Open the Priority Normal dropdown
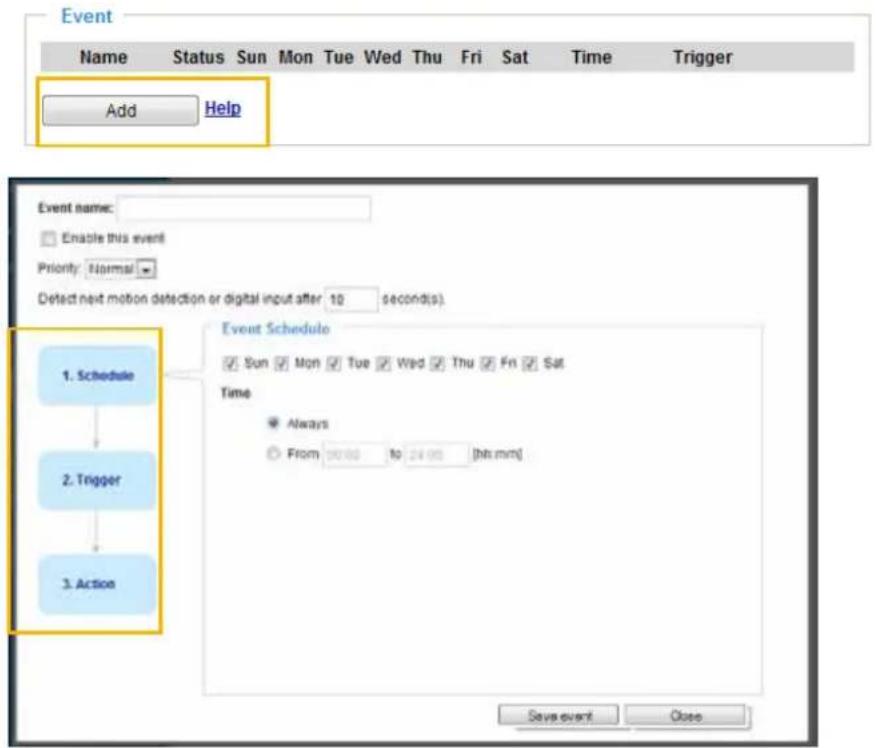Viewport: 876px width, 748px height. coord(121,269)
